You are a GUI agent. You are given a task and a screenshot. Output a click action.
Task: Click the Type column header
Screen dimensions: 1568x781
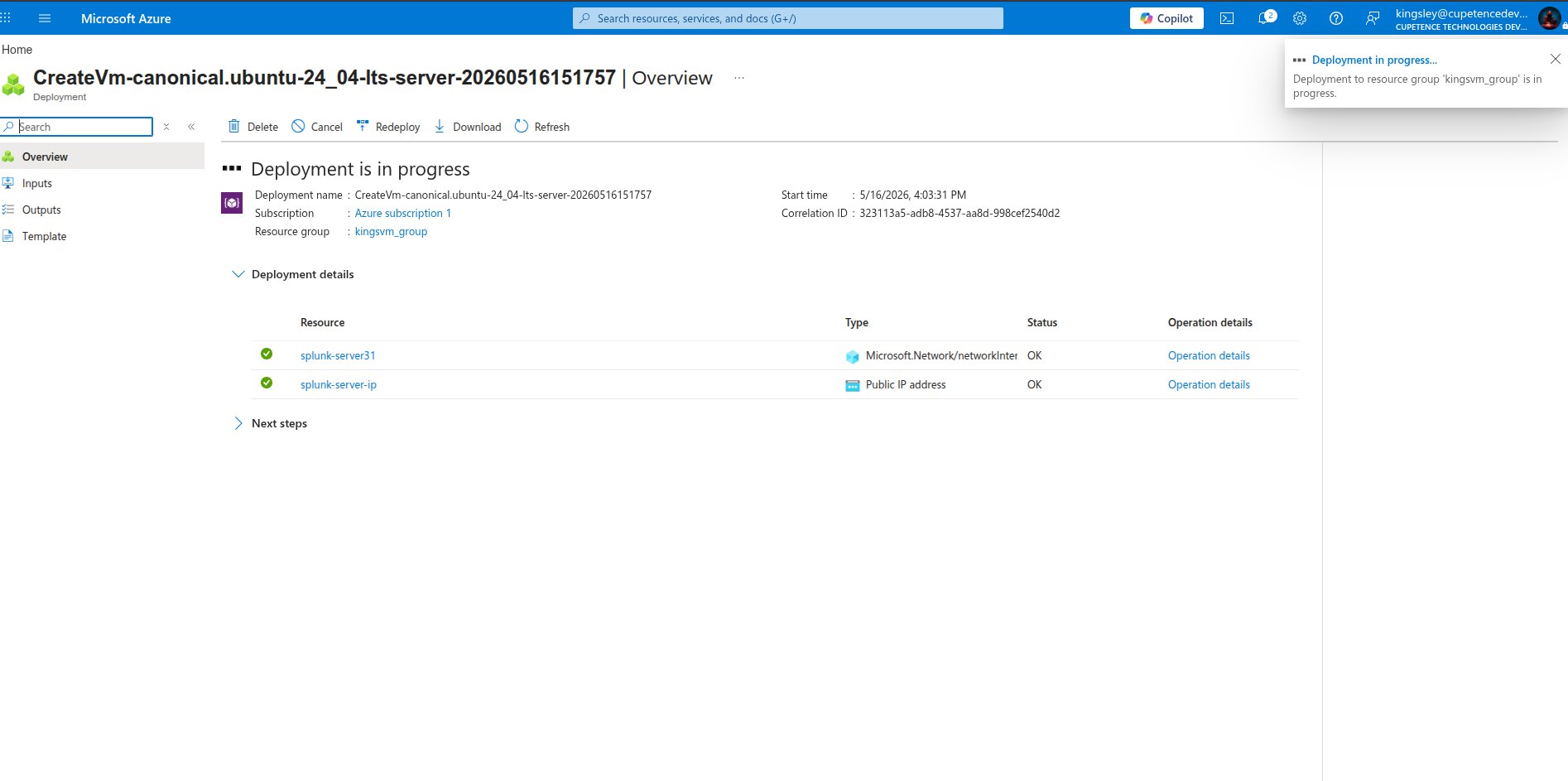[857, 322]
